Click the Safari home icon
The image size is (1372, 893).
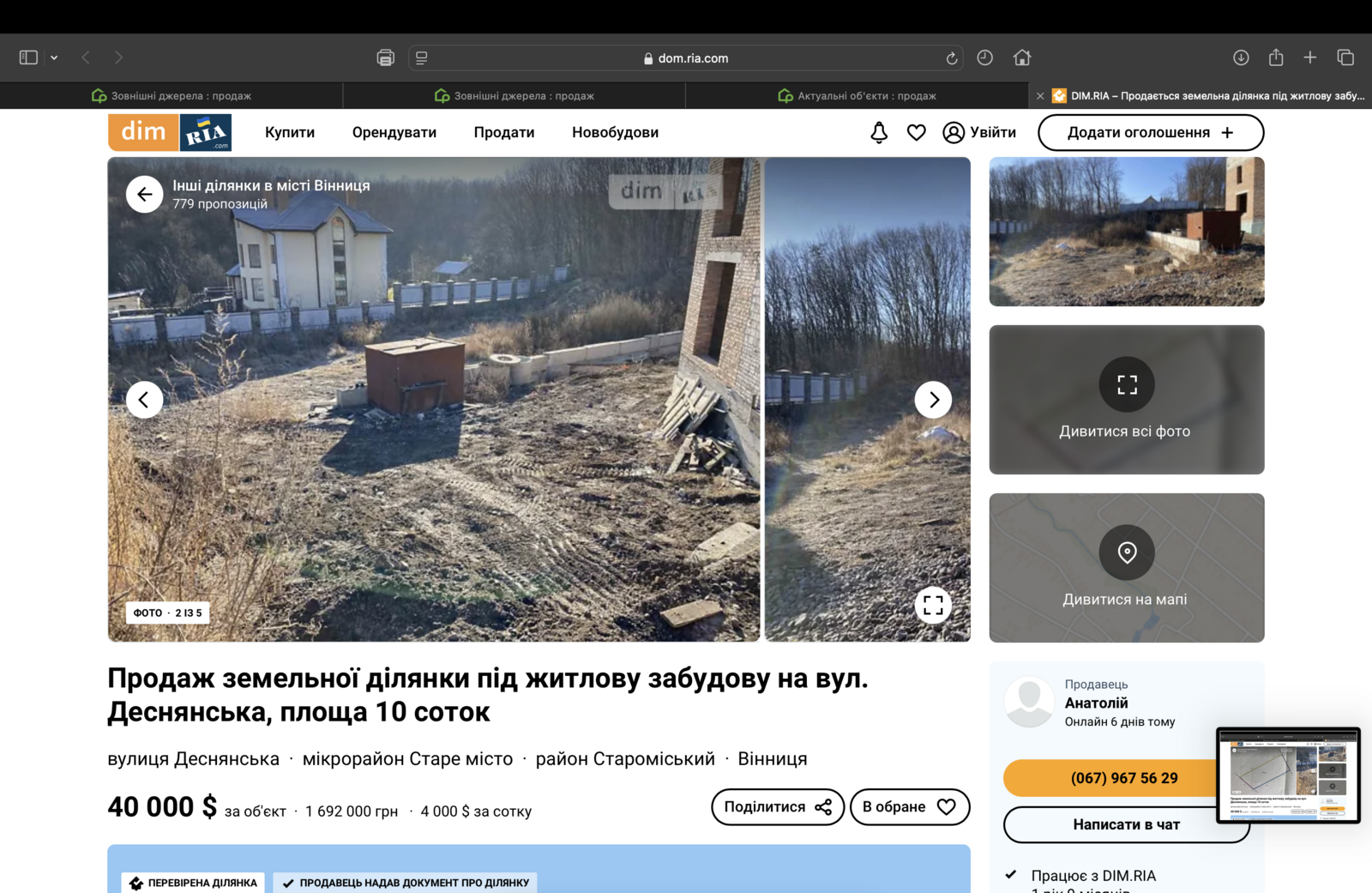coord(1021,57)
